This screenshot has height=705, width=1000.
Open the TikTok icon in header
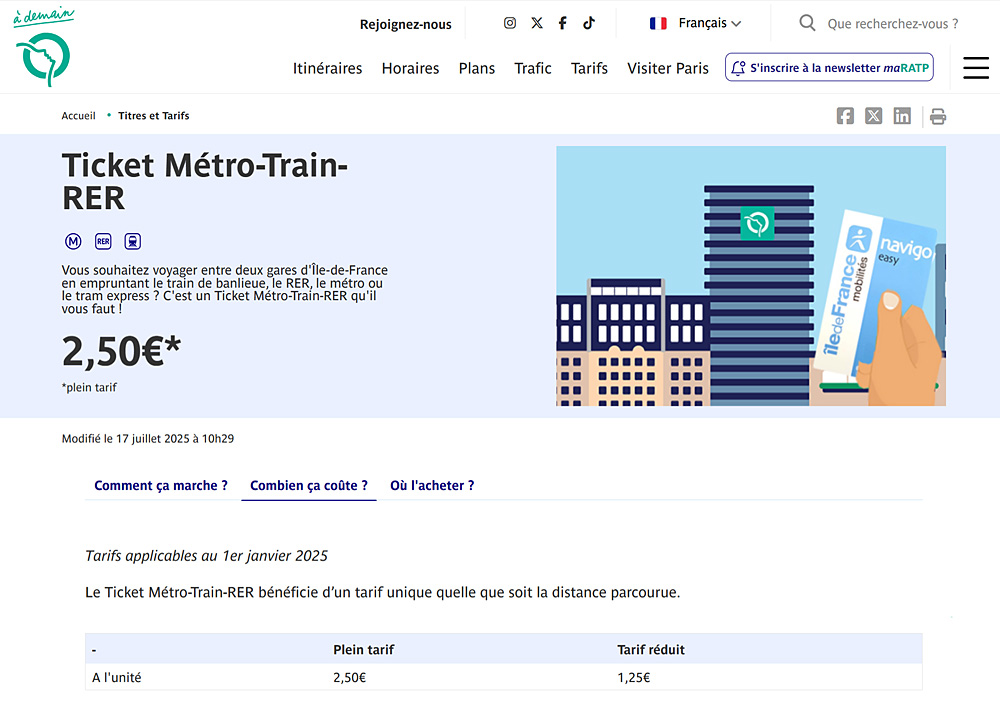(x=589, y=23)
